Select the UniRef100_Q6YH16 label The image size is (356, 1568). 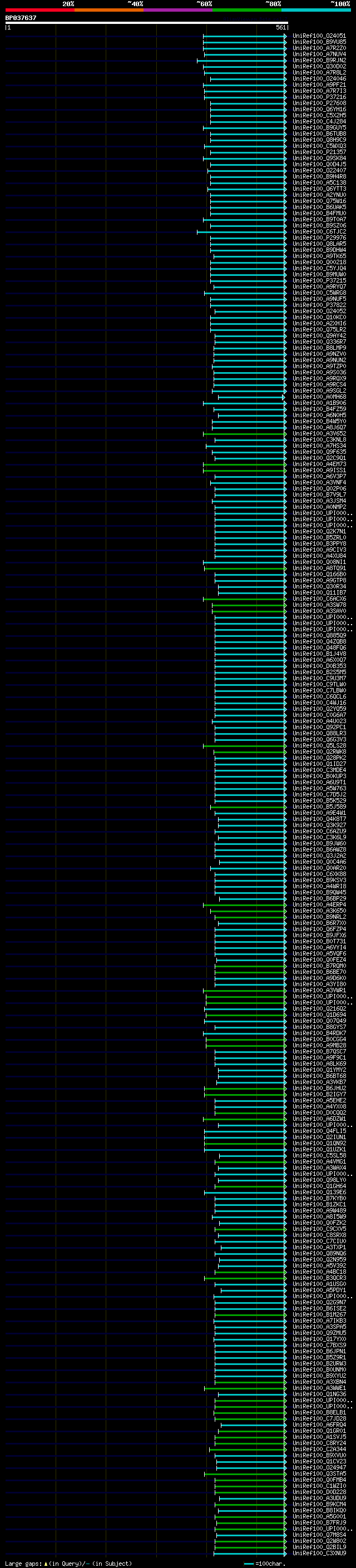click(319, 109)
